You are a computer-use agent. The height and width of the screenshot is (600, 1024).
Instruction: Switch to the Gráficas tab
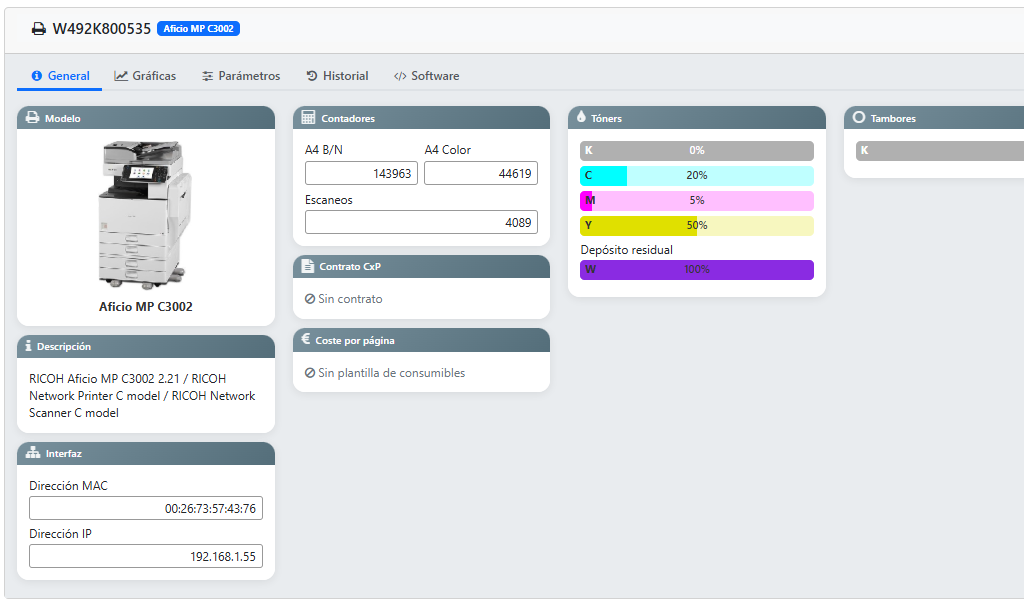coord(145,76)
